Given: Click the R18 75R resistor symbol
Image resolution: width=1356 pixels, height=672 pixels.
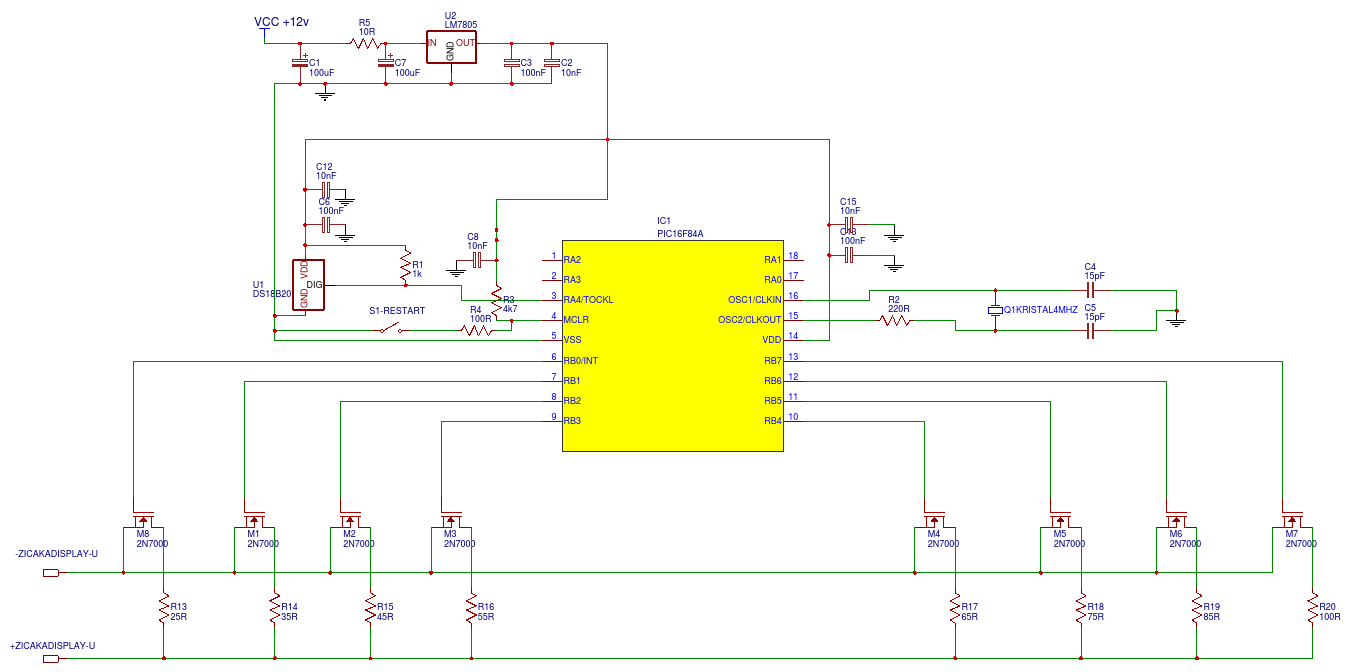Looking at the screenshot, I should 1080,610.
